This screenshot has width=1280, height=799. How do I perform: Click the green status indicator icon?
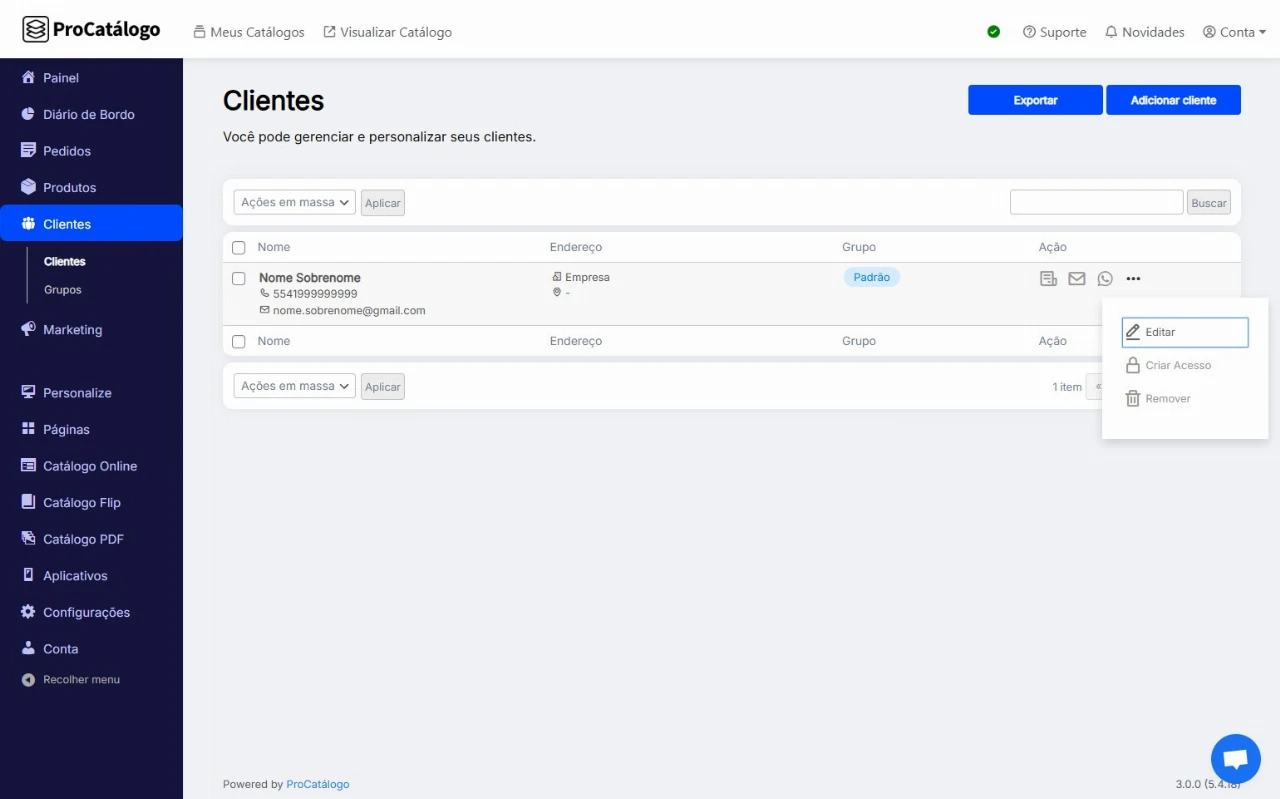(994, 32)
